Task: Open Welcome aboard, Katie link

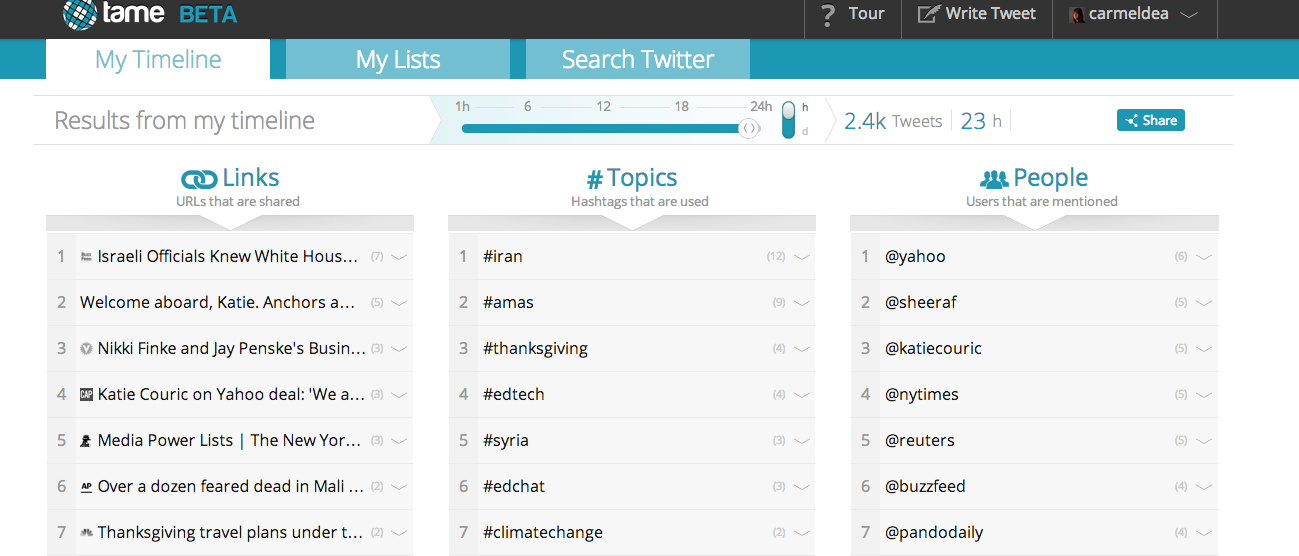Action: click(x=218, y=303)
